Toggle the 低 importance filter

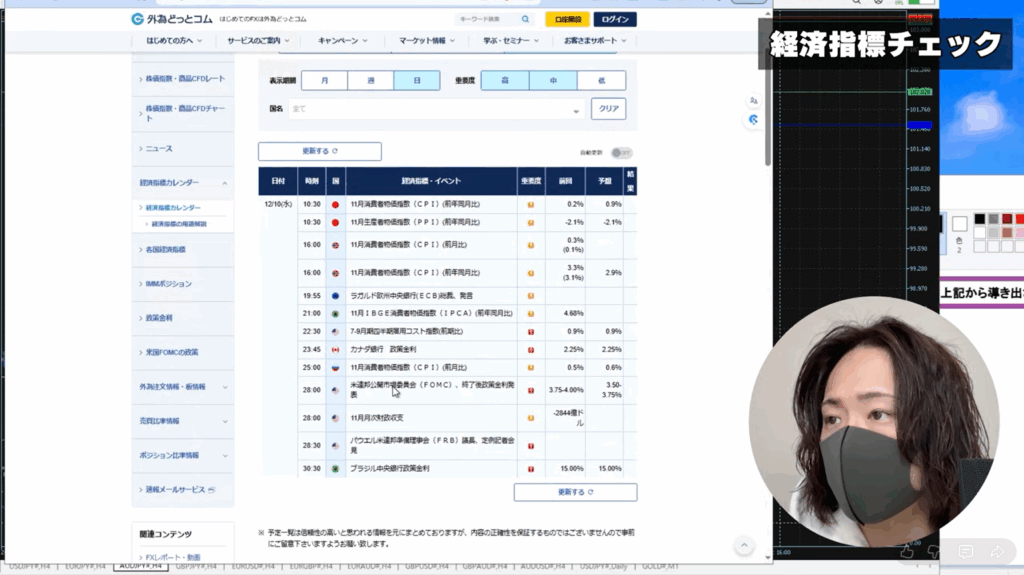pyautogui.click(x=601, y=80)
